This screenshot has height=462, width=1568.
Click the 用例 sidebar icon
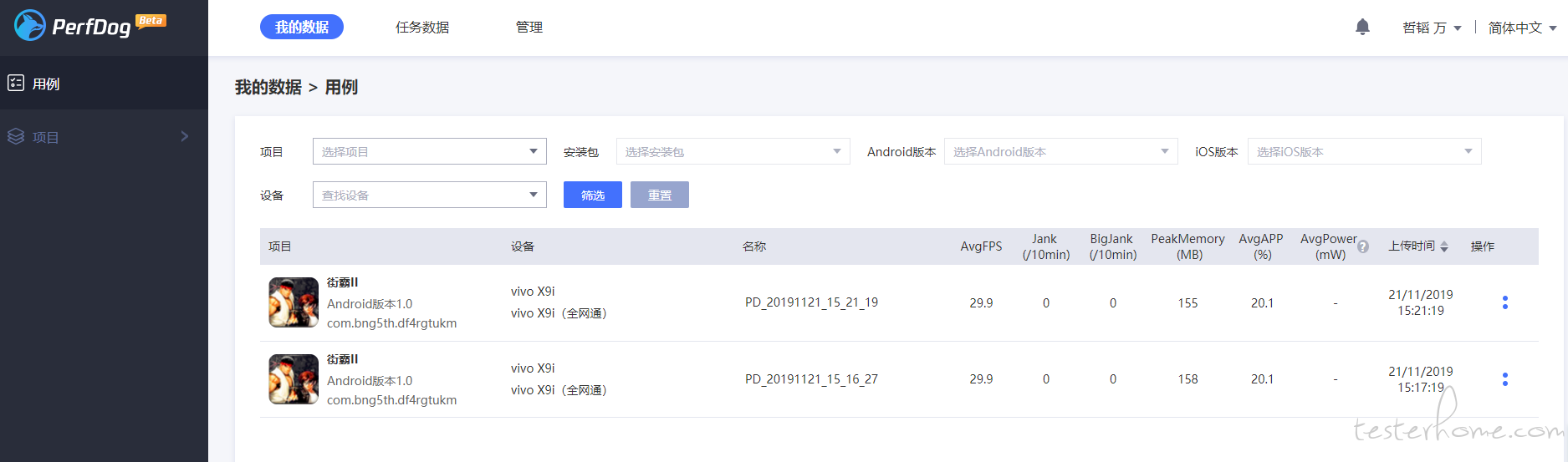click(16, 83)
